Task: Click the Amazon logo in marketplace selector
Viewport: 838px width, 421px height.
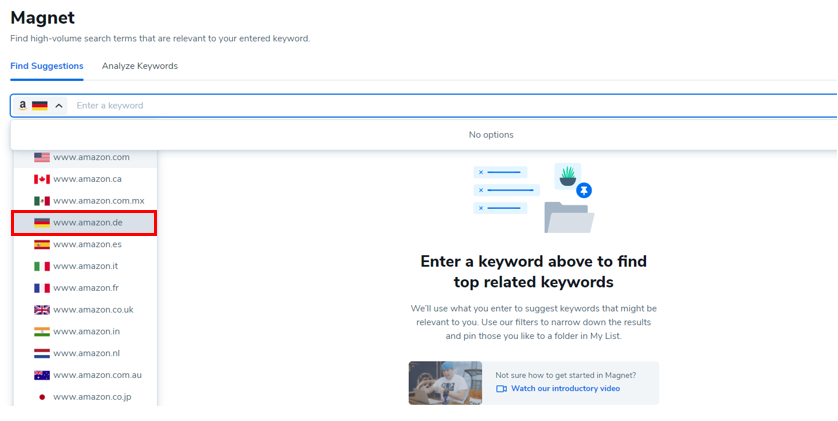Action: click(22, 106)
